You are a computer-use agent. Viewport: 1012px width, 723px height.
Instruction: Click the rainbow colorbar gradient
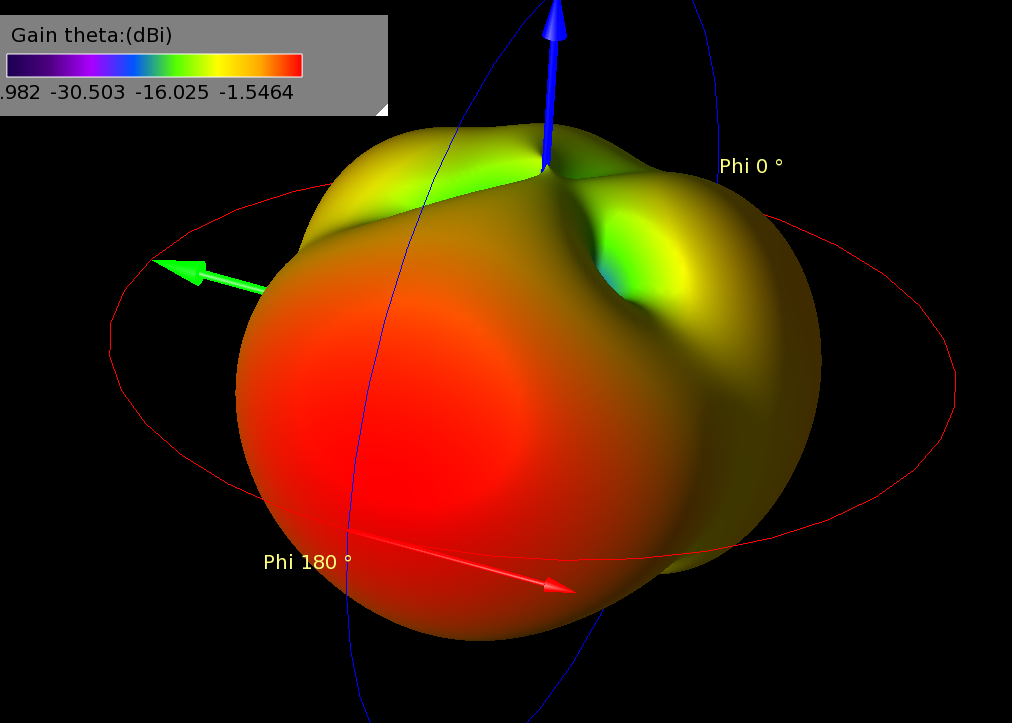tap(155, 66)
